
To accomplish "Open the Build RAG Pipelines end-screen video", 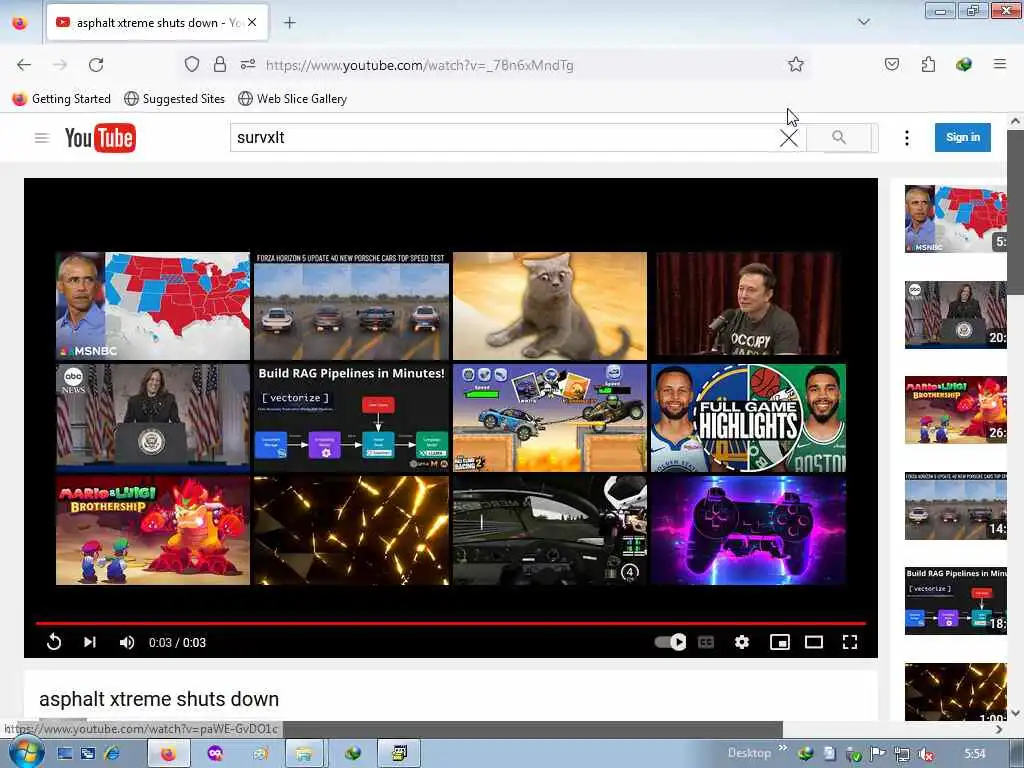I will (351, 418).
